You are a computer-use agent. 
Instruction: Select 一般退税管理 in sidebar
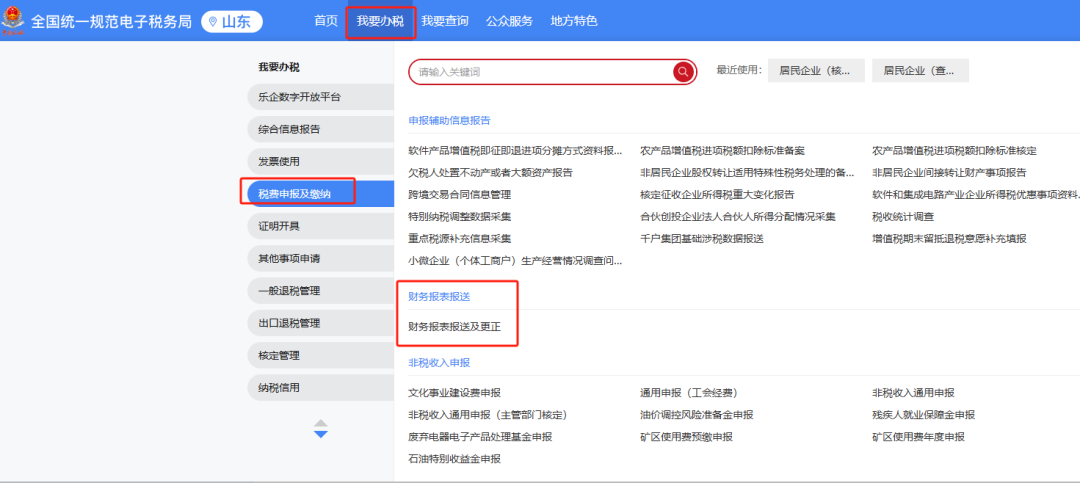pos(320,291)
